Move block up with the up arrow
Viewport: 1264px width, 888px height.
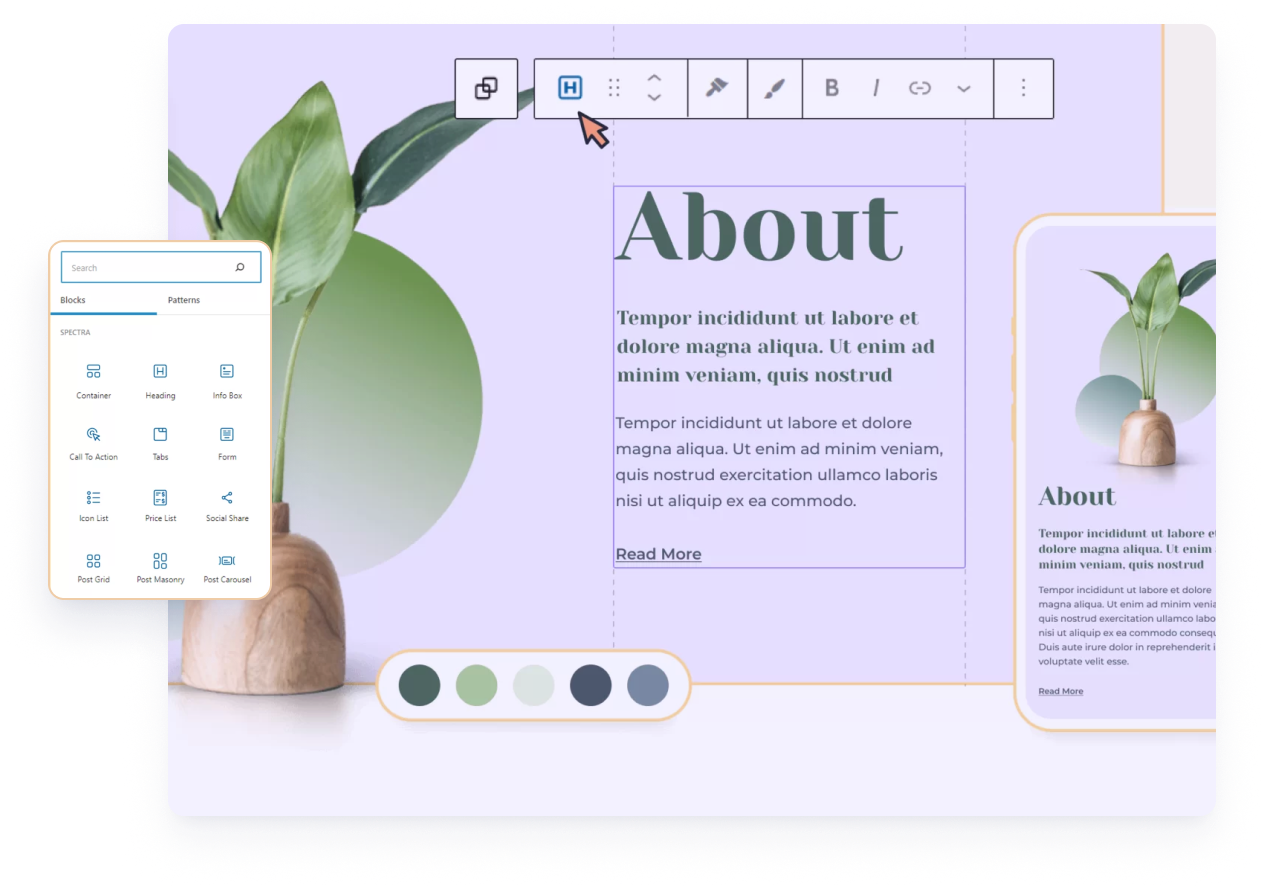(654, 78)
